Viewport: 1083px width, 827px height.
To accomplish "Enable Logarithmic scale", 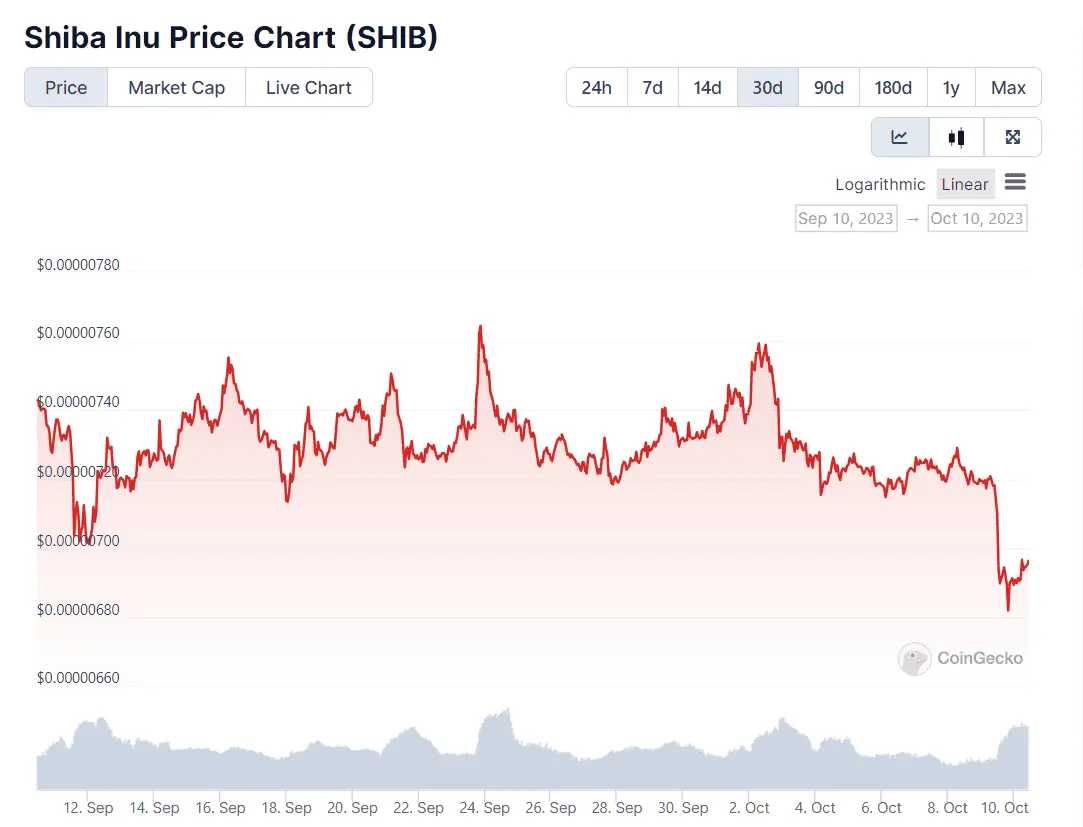I will [x=880, y=184].
